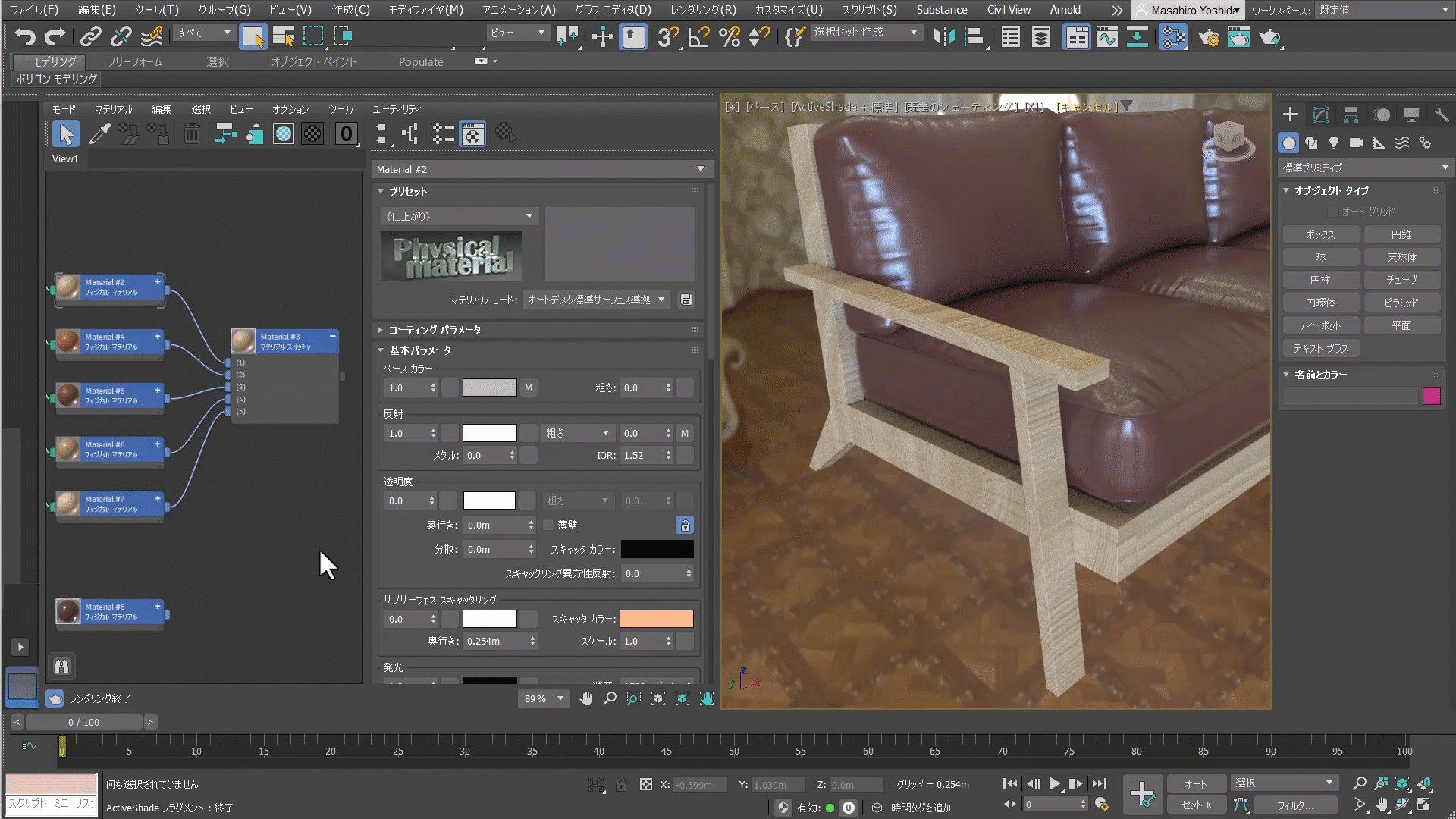Collapse the オブジェクト タイプ rollout
This screenshot has height=819, width=1456.
[x=1363, y=190]
